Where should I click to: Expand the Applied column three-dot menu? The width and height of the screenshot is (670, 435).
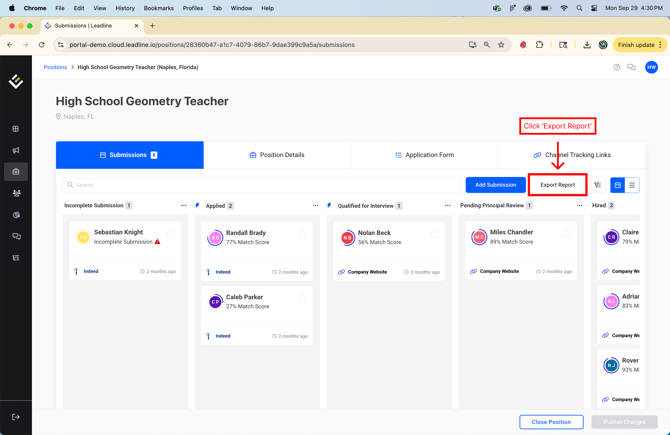coord(315,206)
